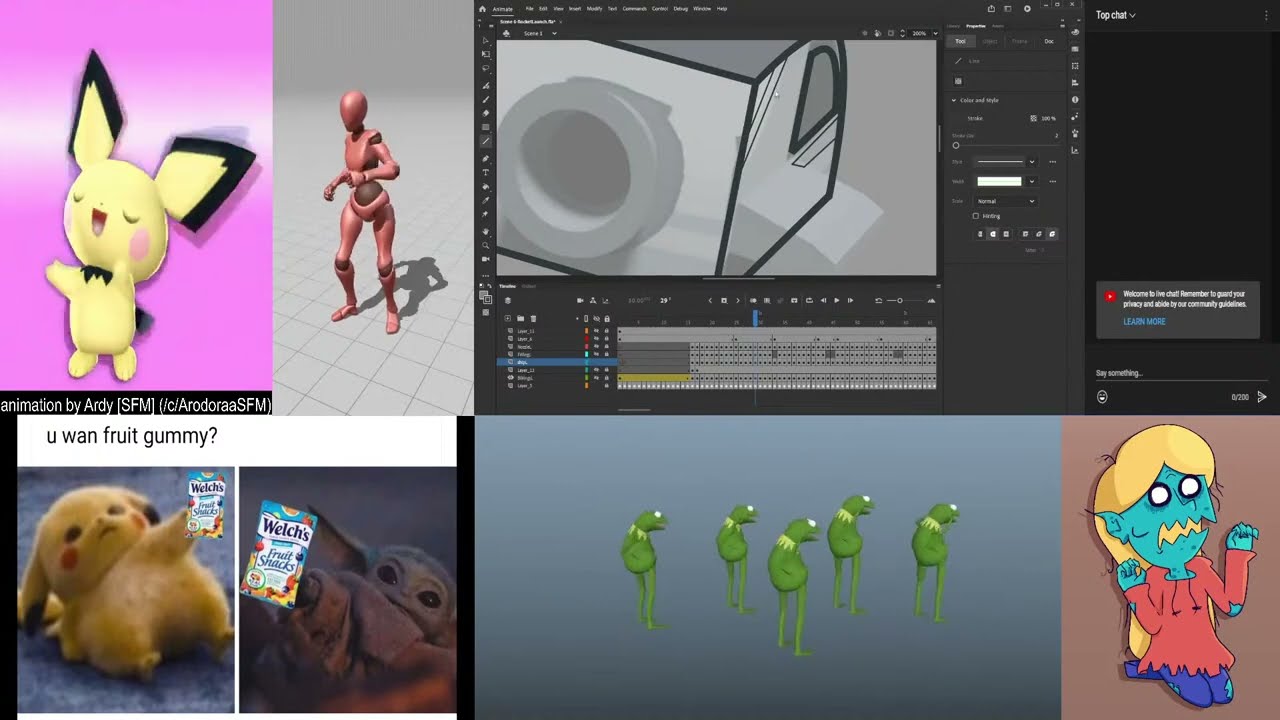This screenshot has width=1280, height=720.
Task: Click the Stroke color swatch
Action: [x=960, y=118]
